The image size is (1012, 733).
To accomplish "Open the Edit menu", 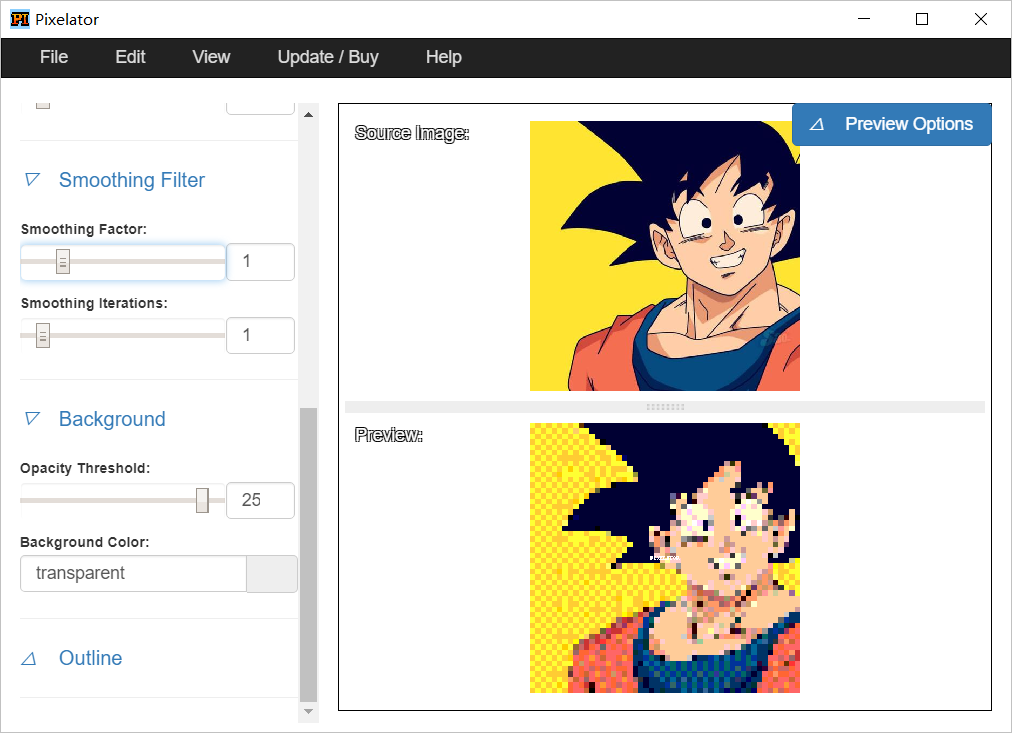I will tap(130, 57).
